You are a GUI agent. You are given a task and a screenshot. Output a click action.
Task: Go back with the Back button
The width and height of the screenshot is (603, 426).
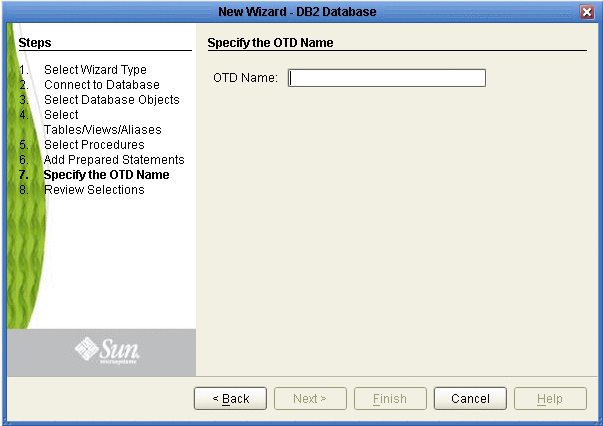[230, 398]
